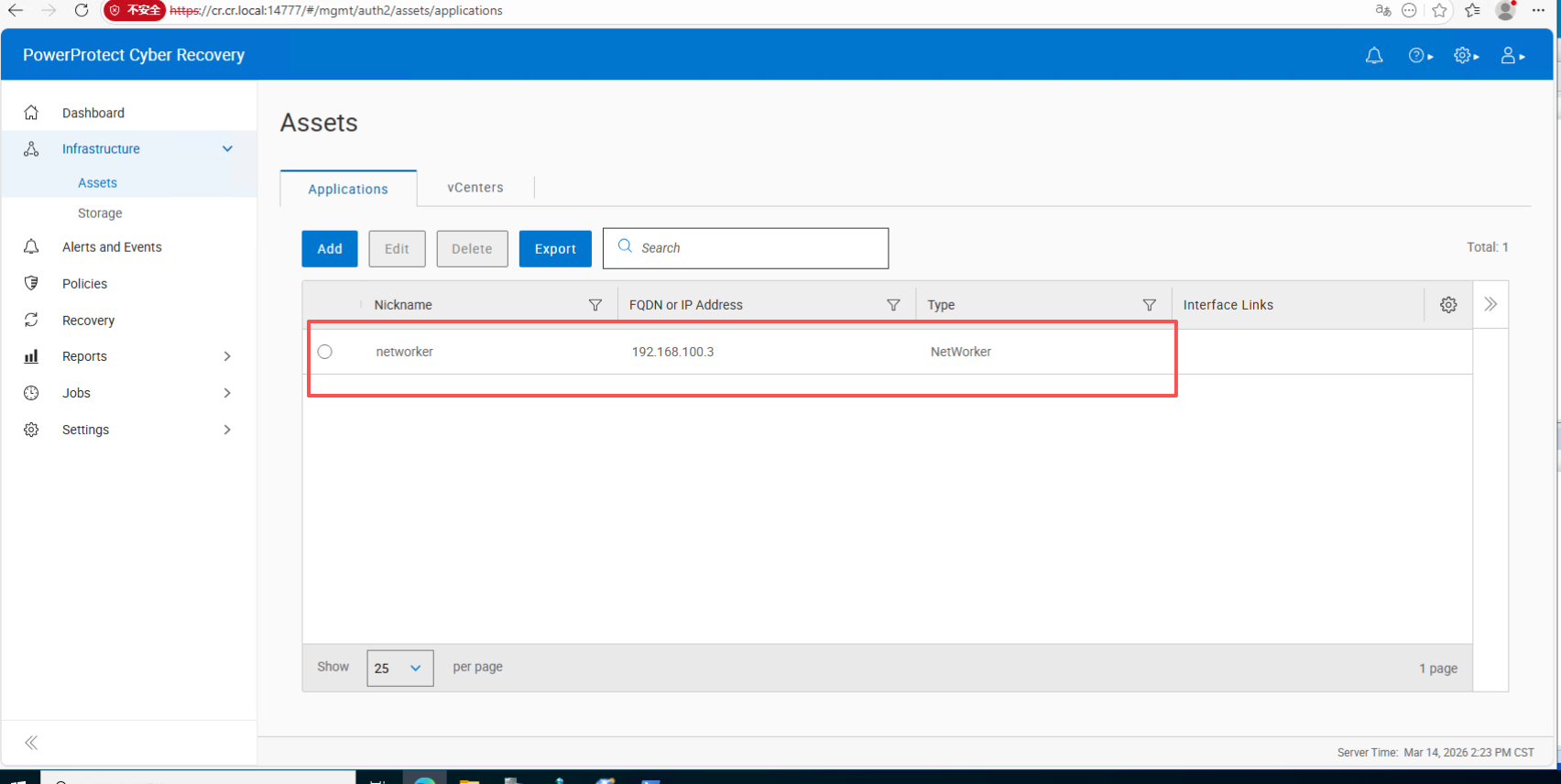This screenshot has width=1561, height=784.
Task: Expand the Reports submenu chevron
Action: [x=227, y=356]
